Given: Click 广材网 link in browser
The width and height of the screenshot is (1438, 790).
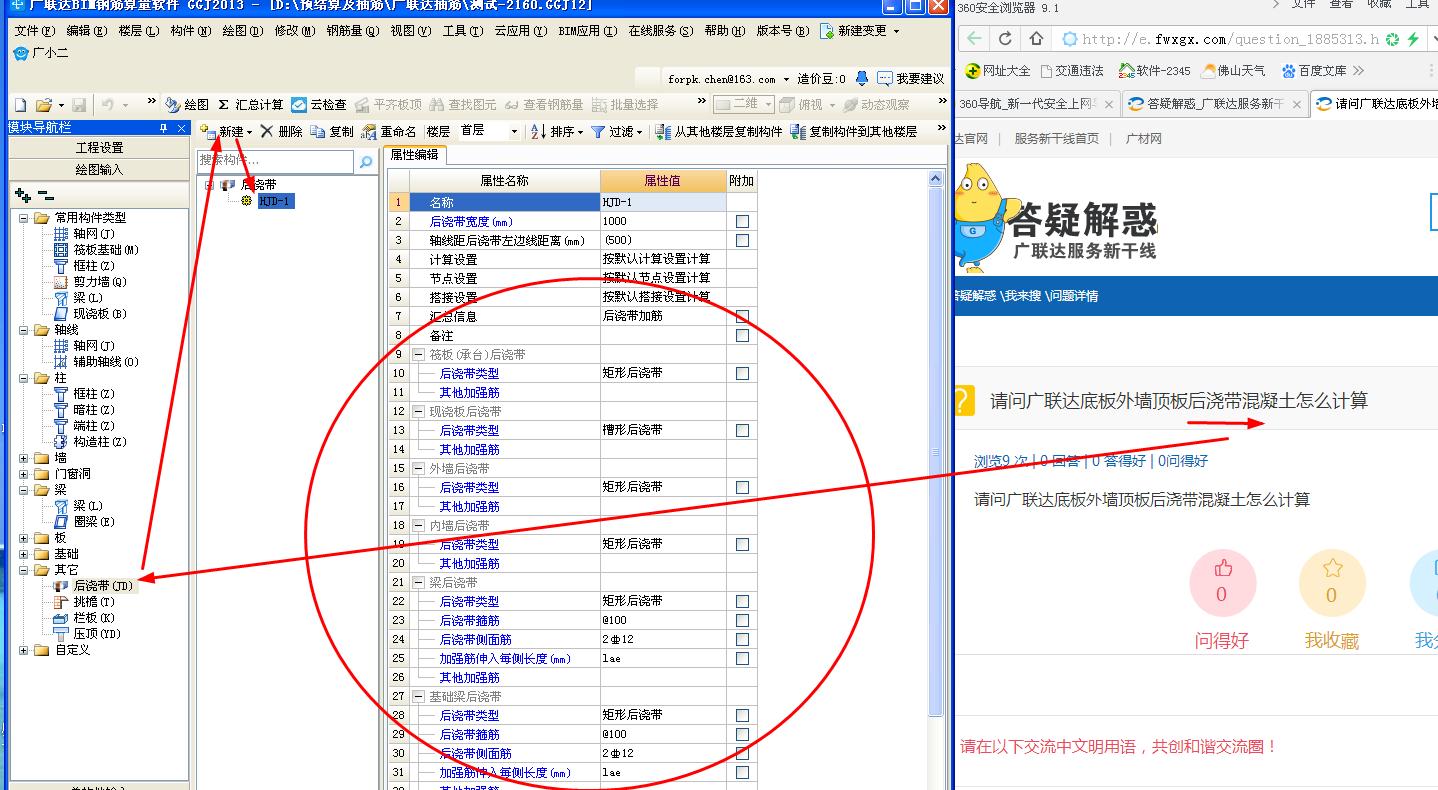Looking at the screenshot, I should click(x=1144, y=139).
